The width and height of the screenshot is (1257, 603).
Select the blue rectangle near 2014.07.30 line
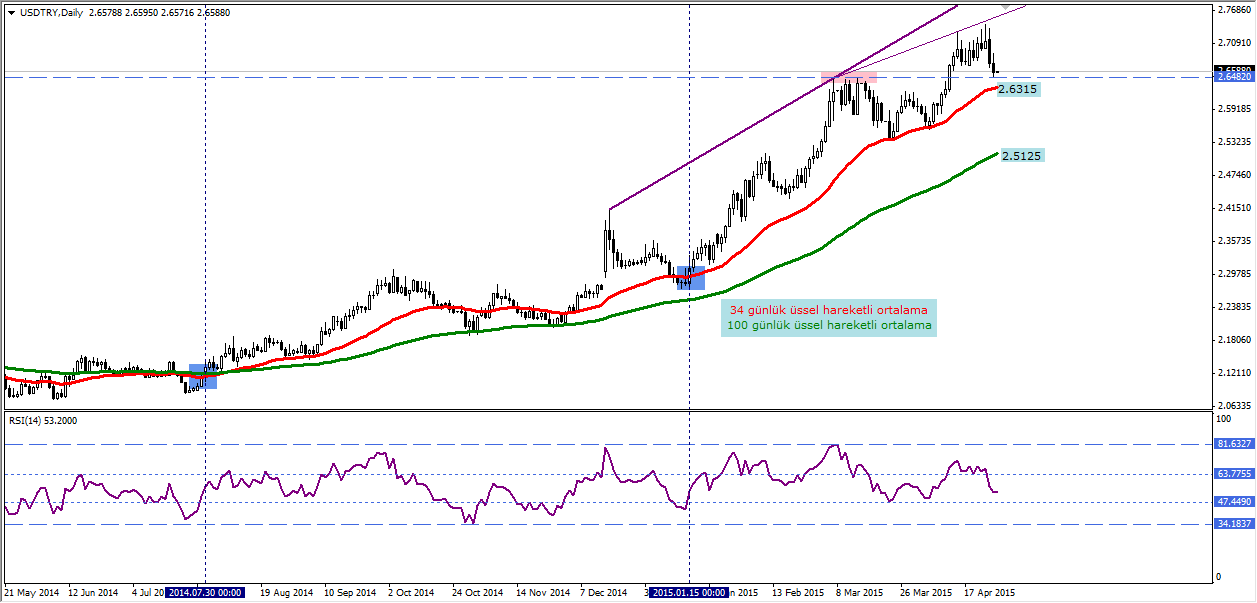[x=203, y=376]
